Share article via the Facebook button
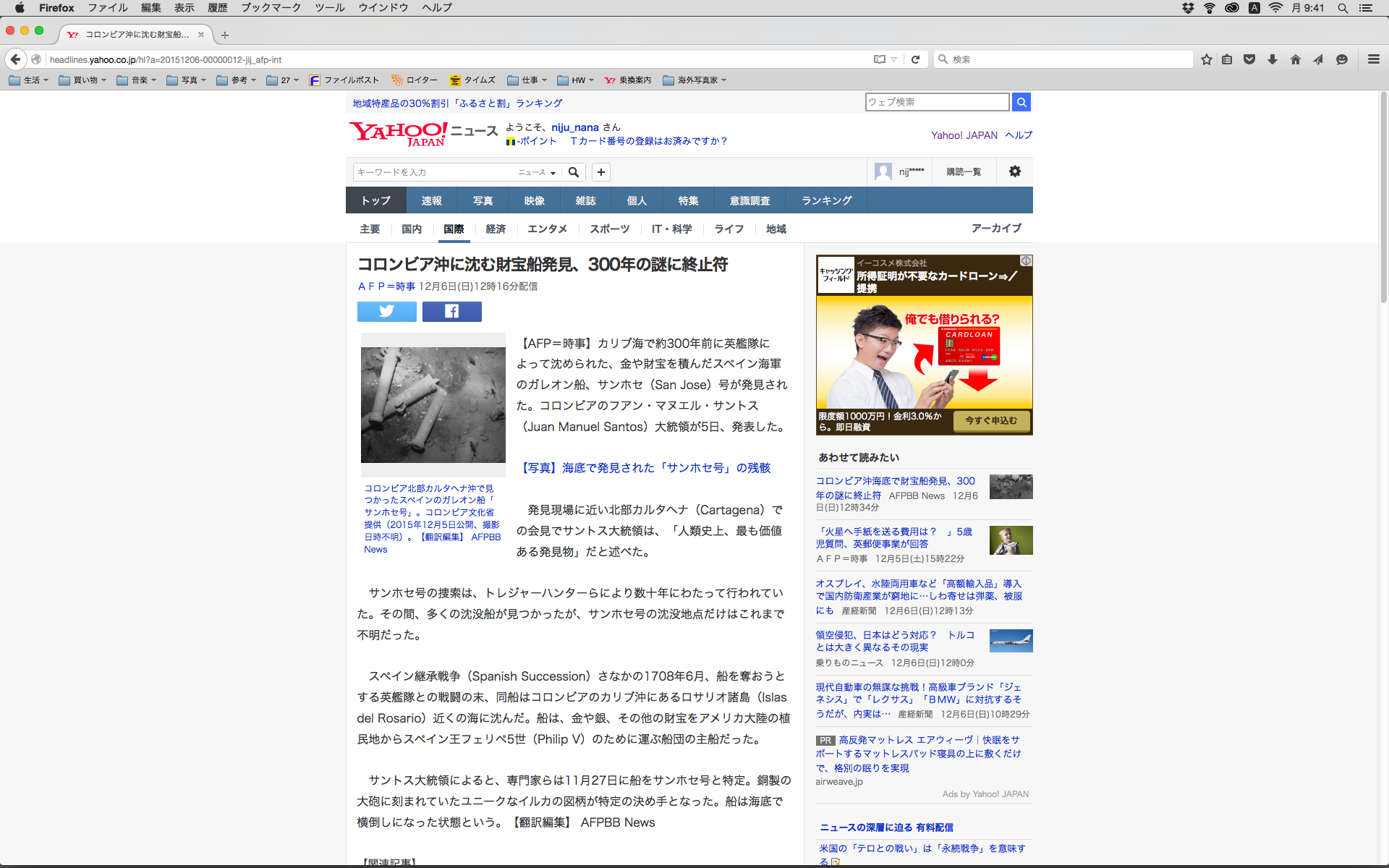The width and height of the screenshot is (1389, 868). [x=451, y=312]
